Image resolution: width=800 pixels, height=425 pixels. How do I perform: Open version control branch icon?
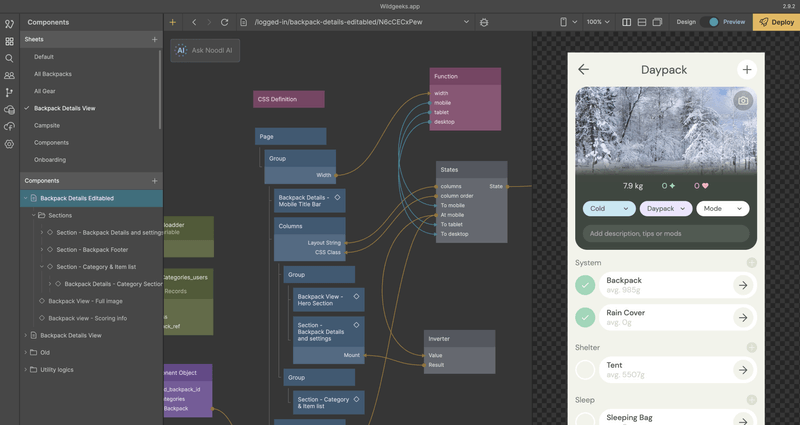pyautogui.click(x=9, y=92)
